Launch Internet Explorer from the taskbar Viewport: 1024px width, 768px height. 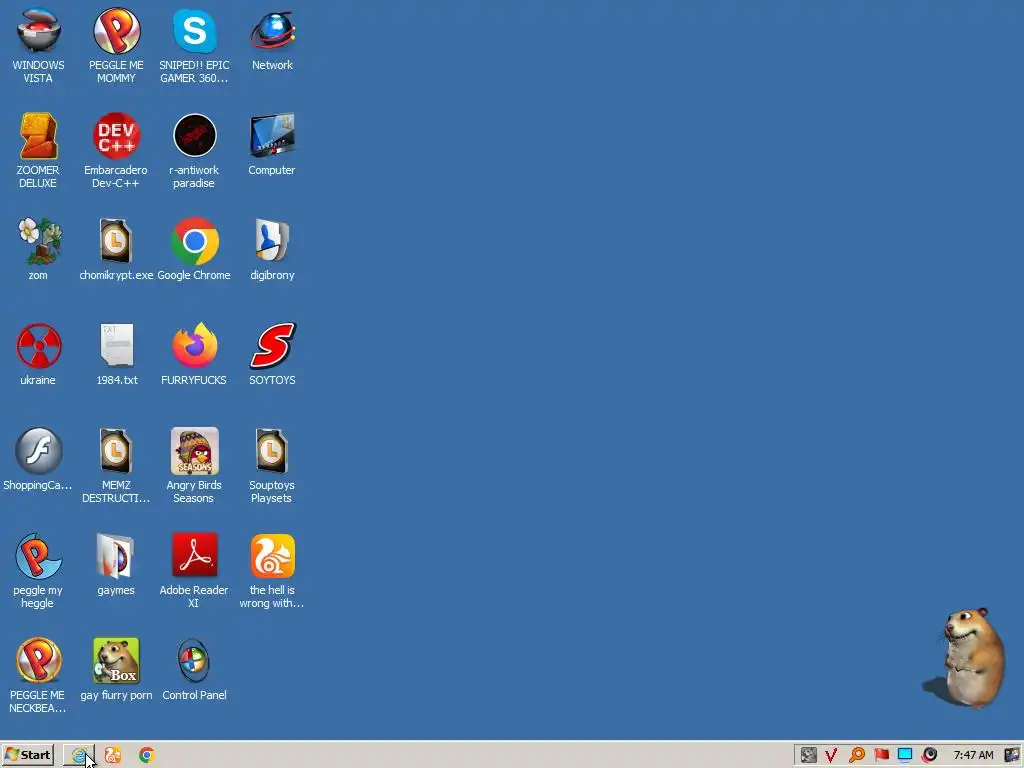(79, 756)
